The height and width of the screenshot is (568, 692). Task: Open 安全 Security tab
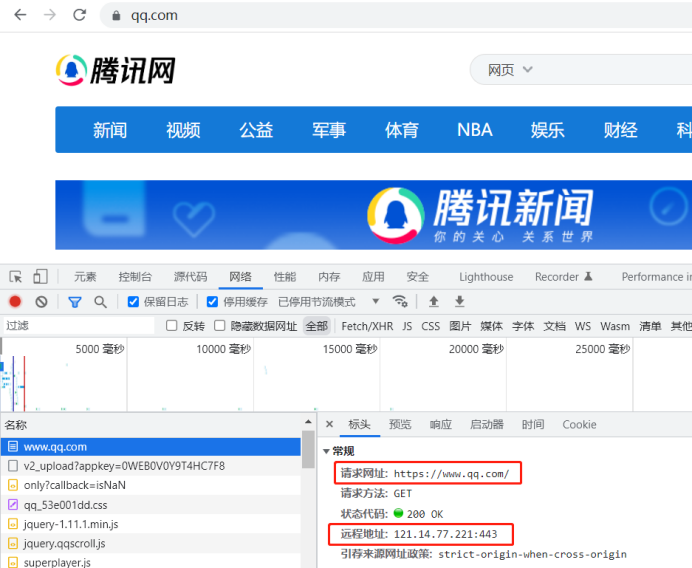pos(417,277)
